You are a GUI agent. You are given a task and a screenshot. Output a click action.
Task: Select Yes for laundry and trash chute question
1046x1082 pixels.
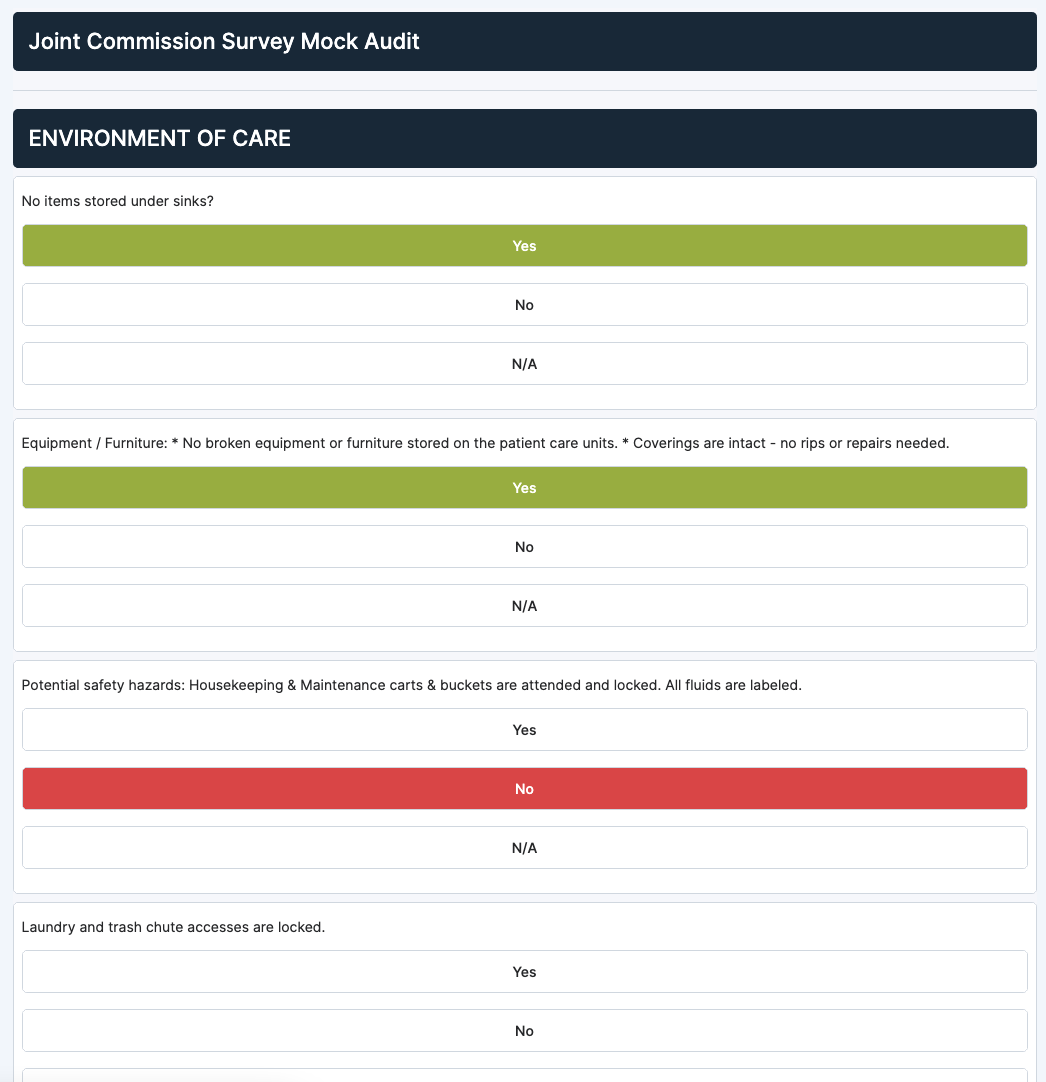tap(524, 972)
